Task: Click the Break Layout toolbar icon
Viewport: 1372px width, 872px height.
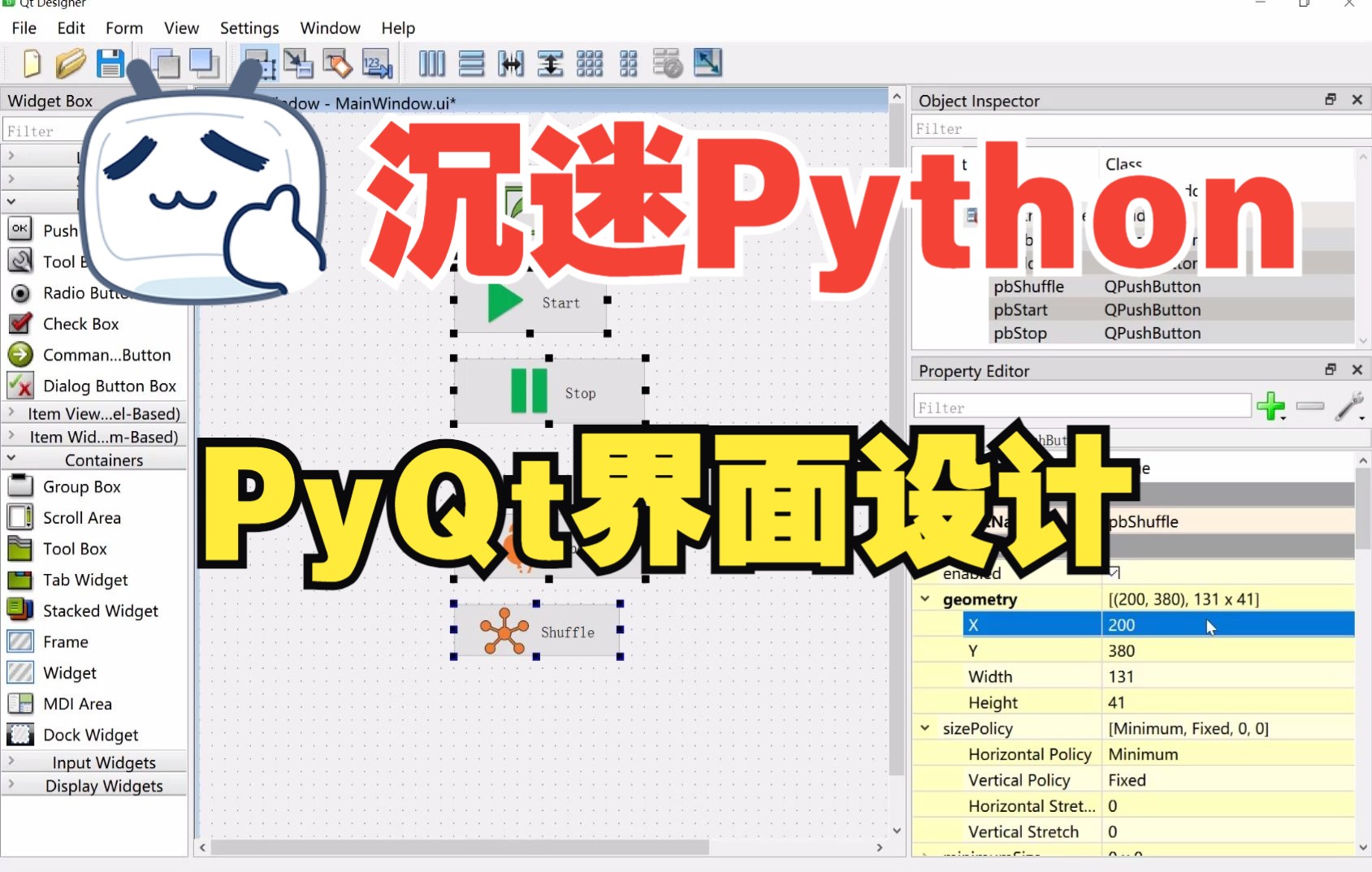Action: click(x=668, y=63)
